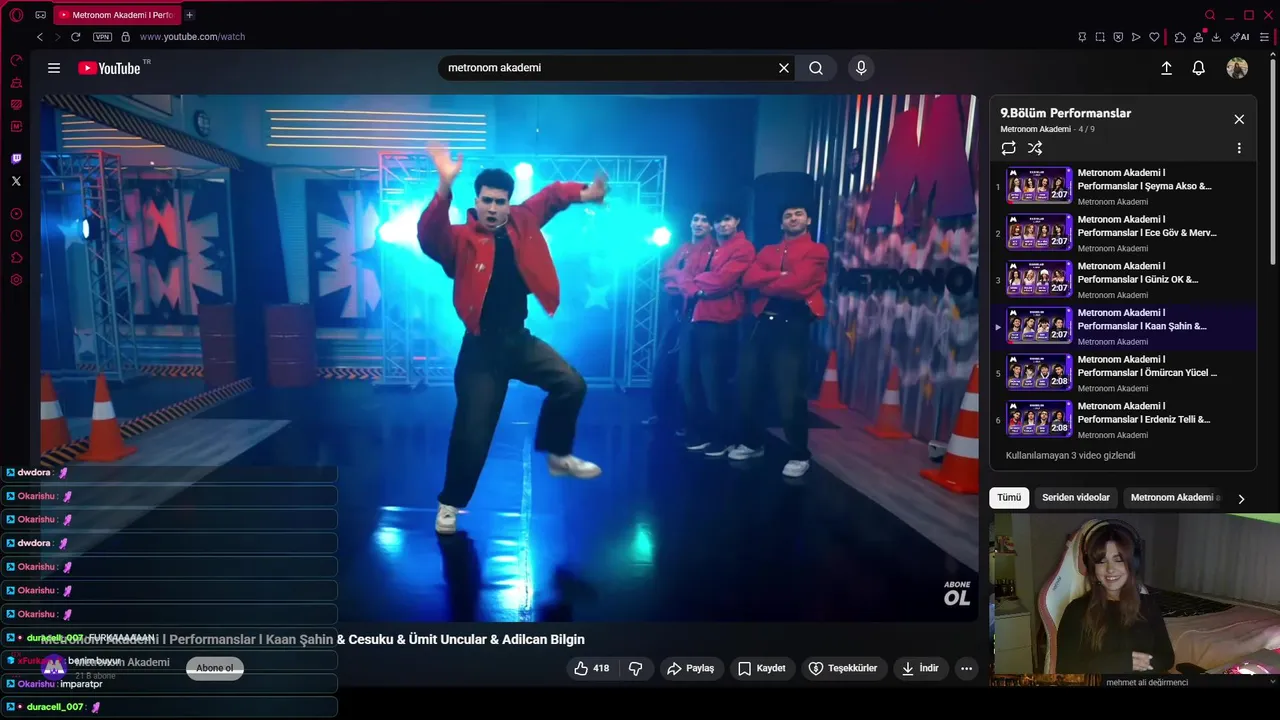This screenshot has height=720, width=1280.
Task: Play Erdeniz Telli playlist video
Action: [x=1124, y=420]
